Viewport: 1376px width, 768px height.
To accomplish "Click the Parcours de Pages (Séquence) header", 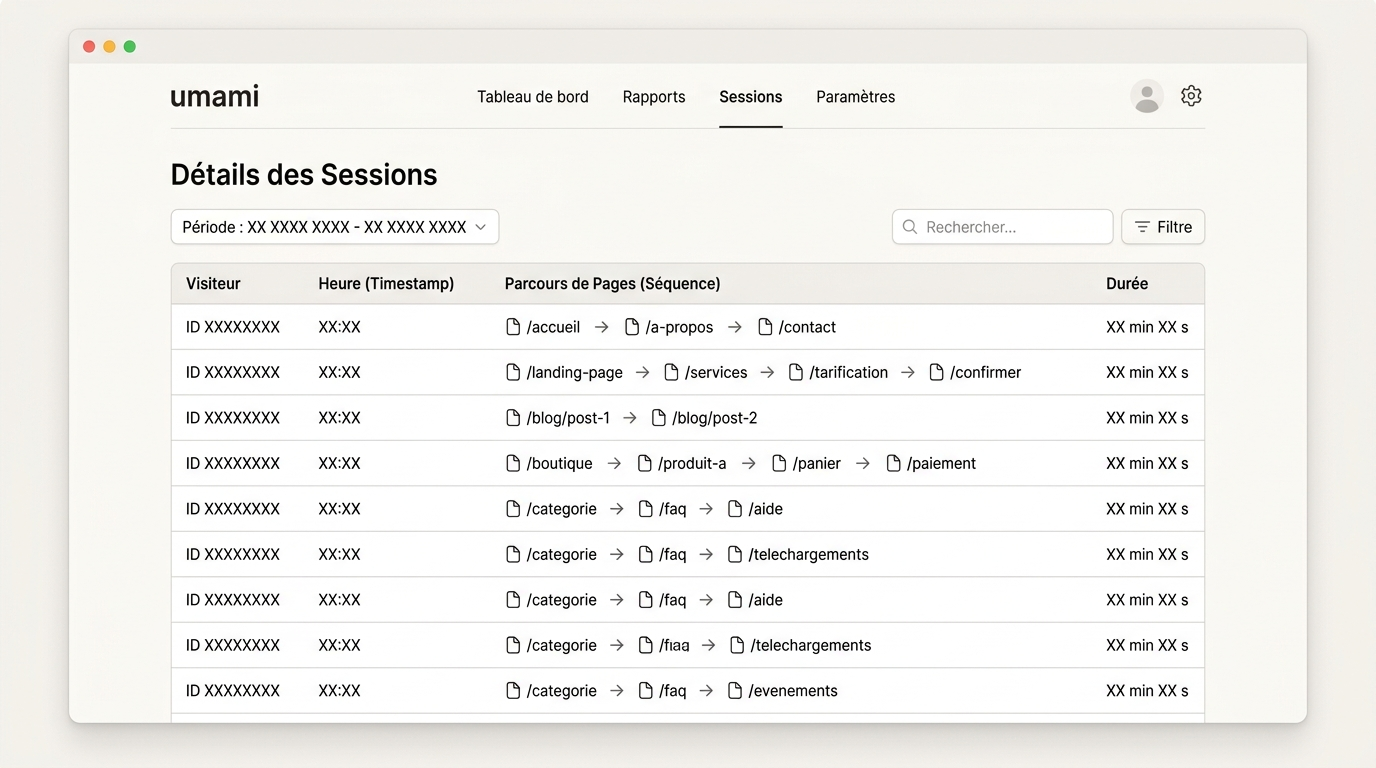I will click(x=613, y=284).
